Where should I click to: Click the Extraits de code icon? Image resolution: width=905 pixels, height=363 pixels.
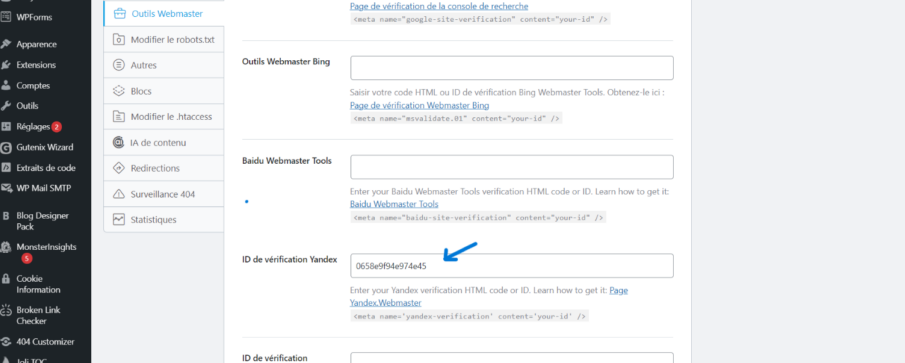coord(6,168)
